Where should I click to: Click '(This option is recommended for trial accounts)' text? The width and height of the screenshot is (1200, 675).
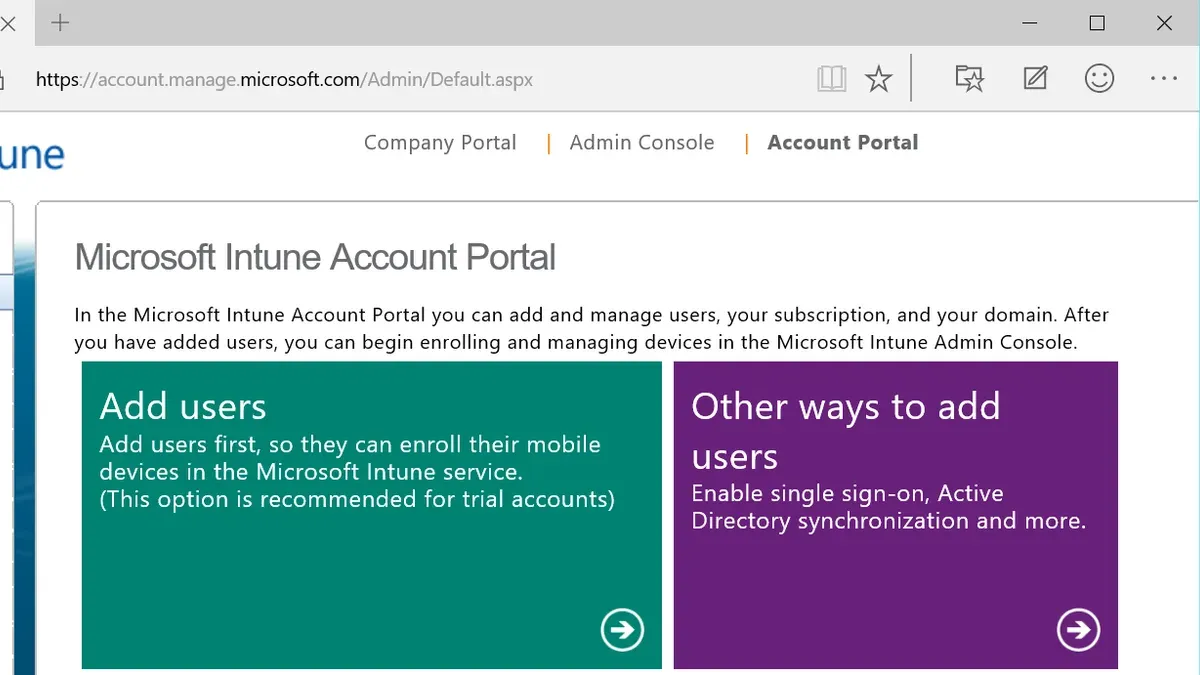tap(357, 499)
